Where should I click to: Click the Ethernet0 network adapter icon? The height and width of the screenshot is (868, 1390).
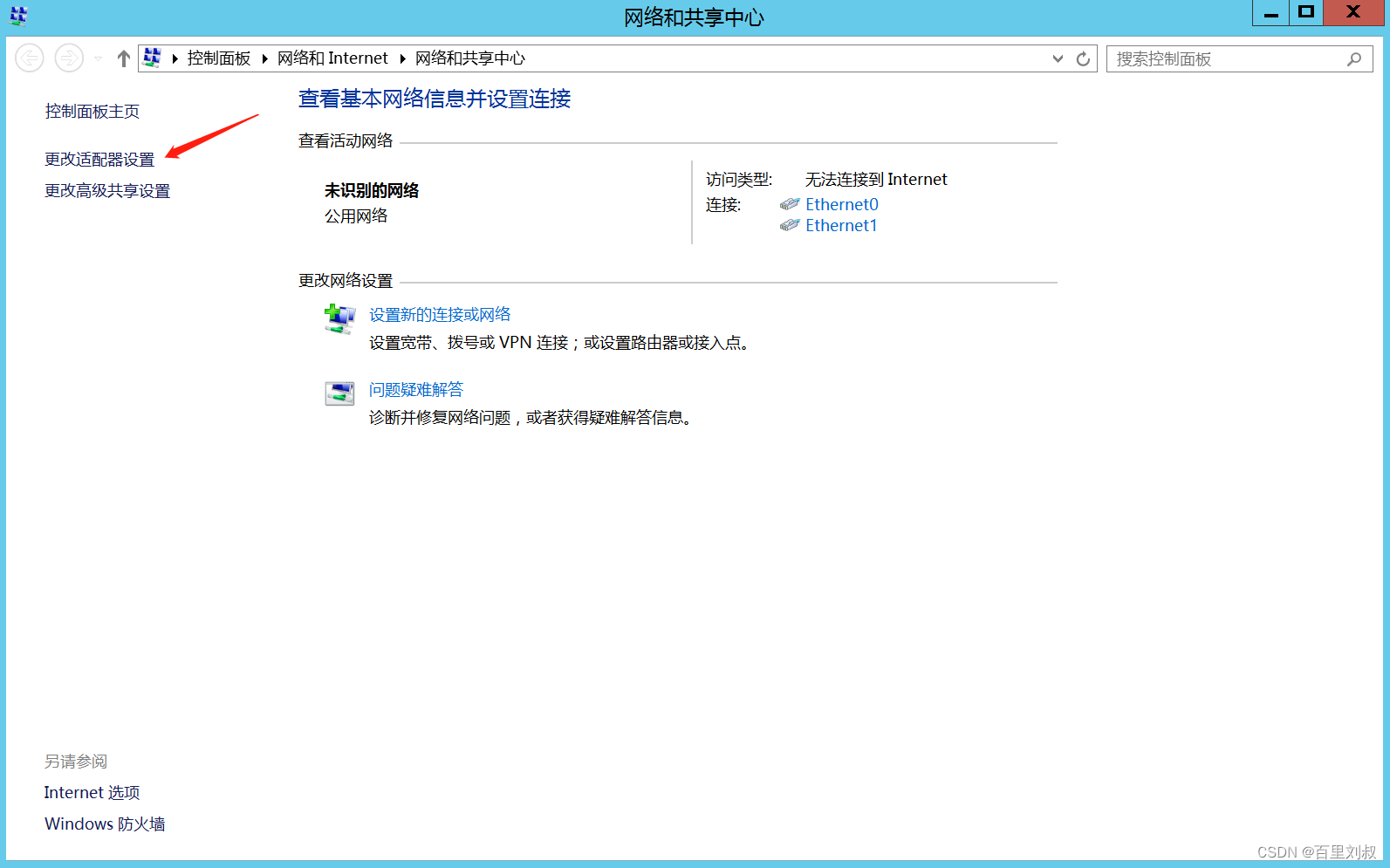[x=790, y=204]
